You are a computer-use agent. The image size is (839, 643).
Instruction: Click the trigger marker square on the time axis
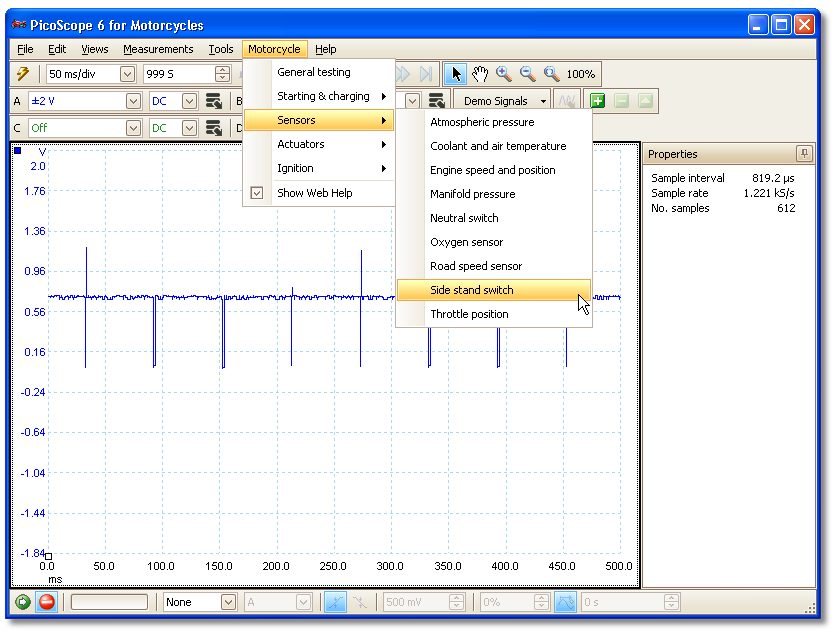pyautogui.click(x=48, y=557)
